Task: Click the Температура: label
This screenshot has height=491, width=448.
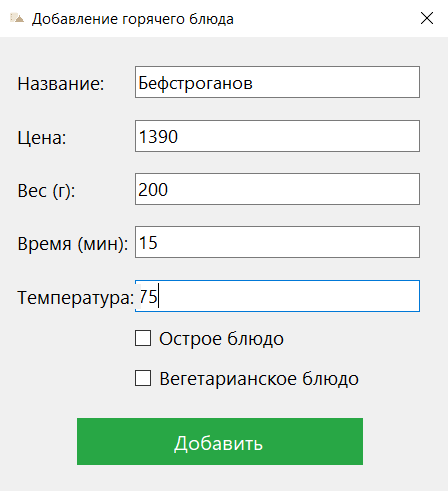Action: click(75, 297)
